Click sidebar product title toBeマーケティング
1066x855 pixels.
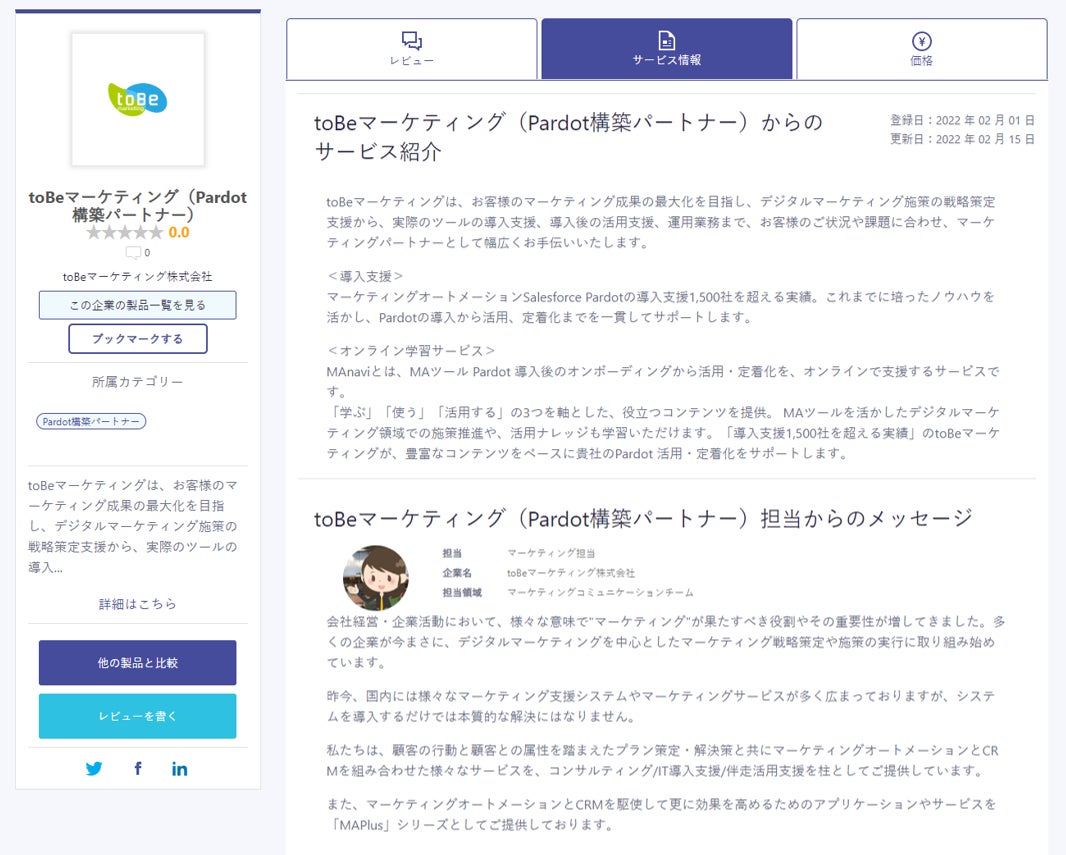137,206
